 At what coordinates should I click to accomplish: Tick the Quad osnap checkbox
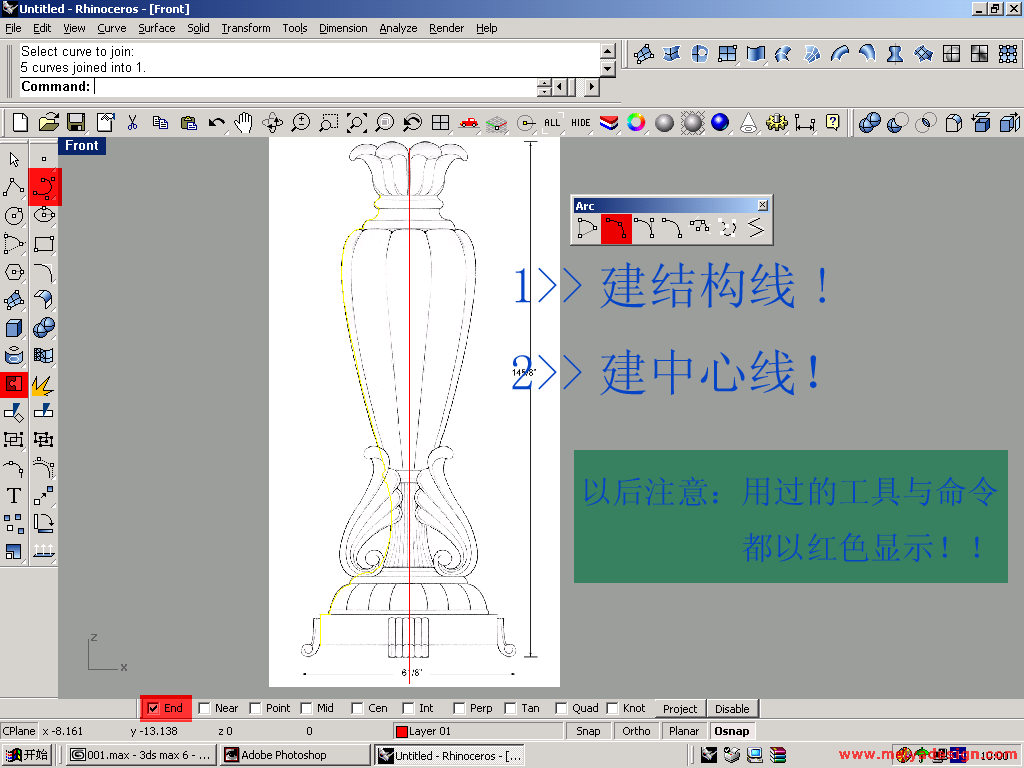pos(561,708)
